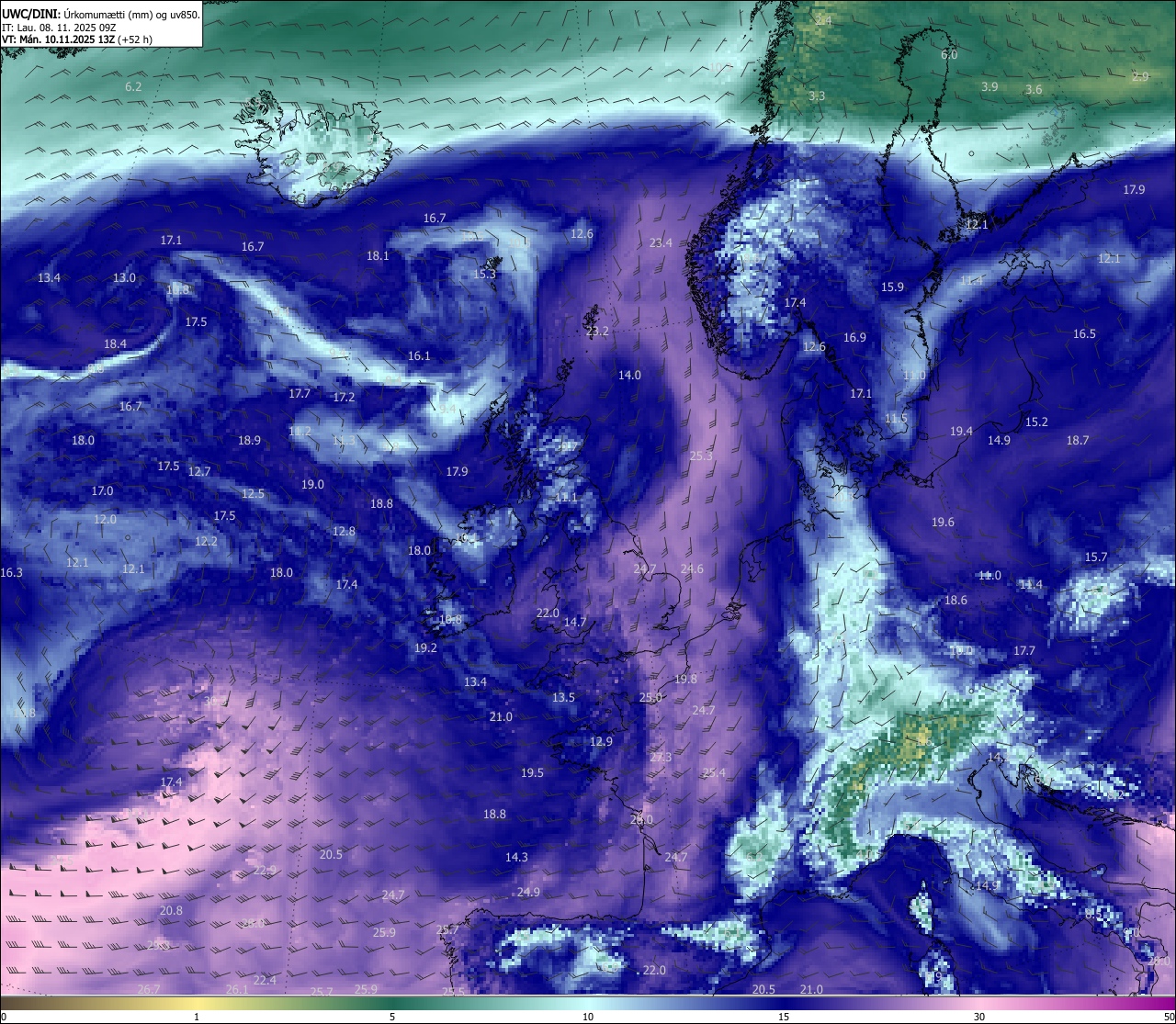Image resolution: width=1176 pixels, height=1024 pixels.
Task: Click the 20.8 value label
Action: (x=171, y=910)
